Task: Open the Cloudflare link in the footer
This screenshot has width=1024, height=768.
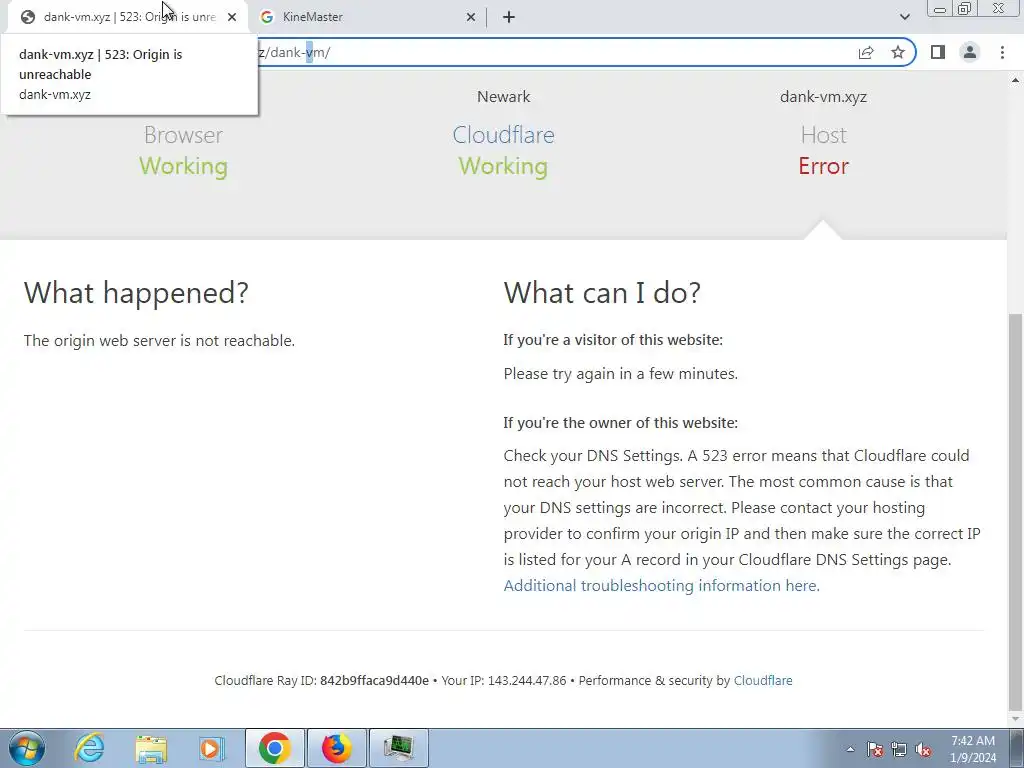Action: (x=763, y=680)
